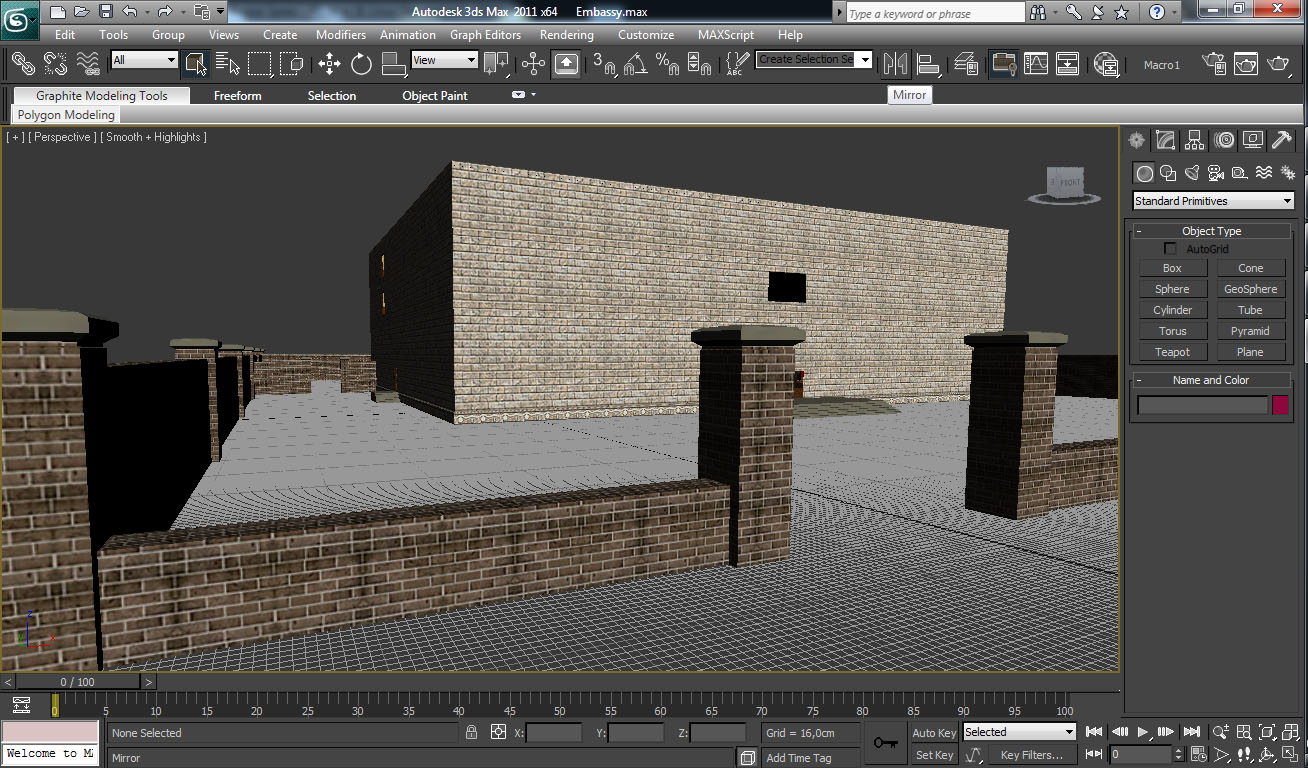Open the Rendering menu

pos(567,34)
